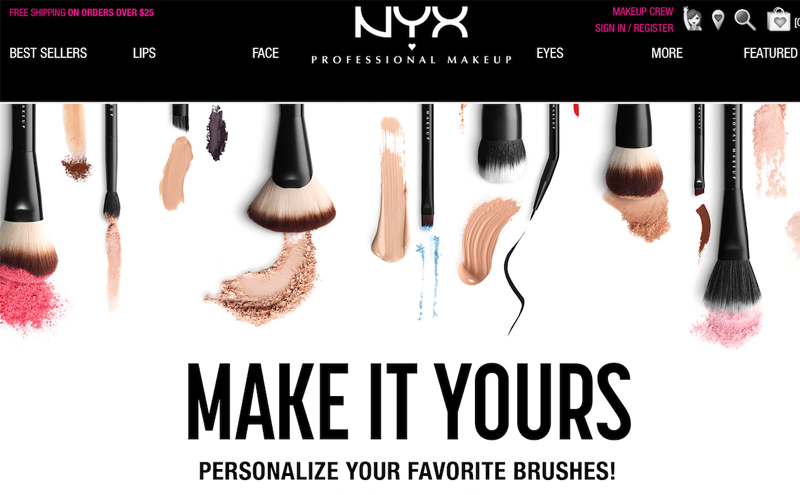Click the Make It Yours headline
This screenshot has width=800, height=495.
click(409, 402)
